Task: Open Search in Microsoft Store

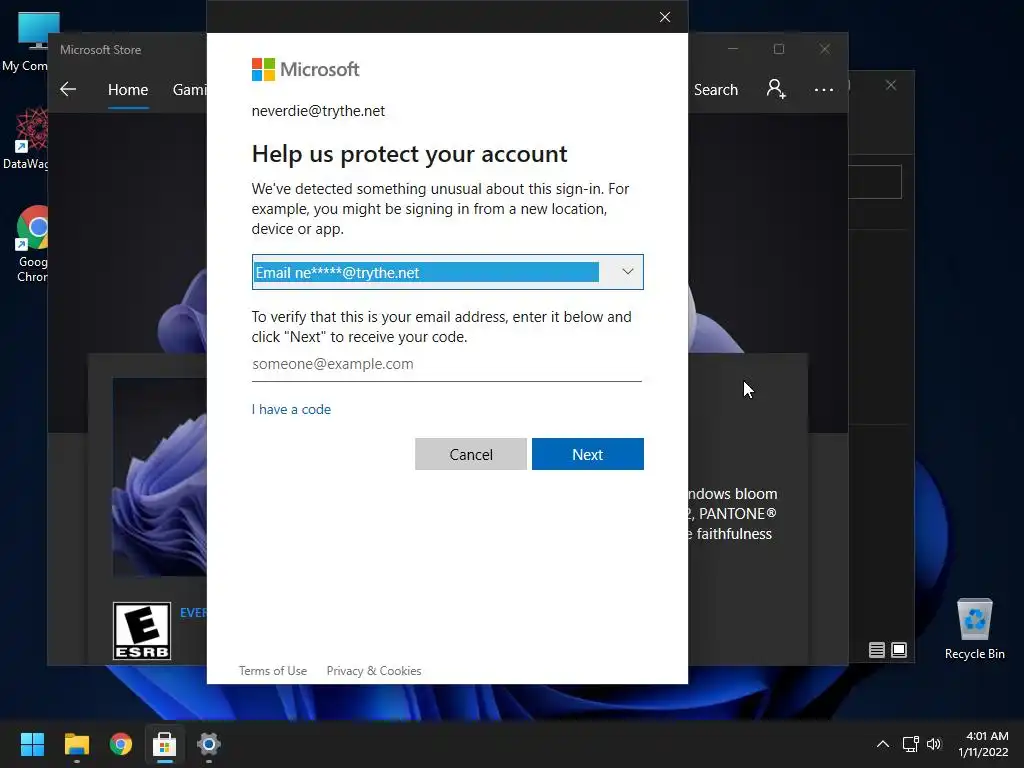Action: click(716, 89)
